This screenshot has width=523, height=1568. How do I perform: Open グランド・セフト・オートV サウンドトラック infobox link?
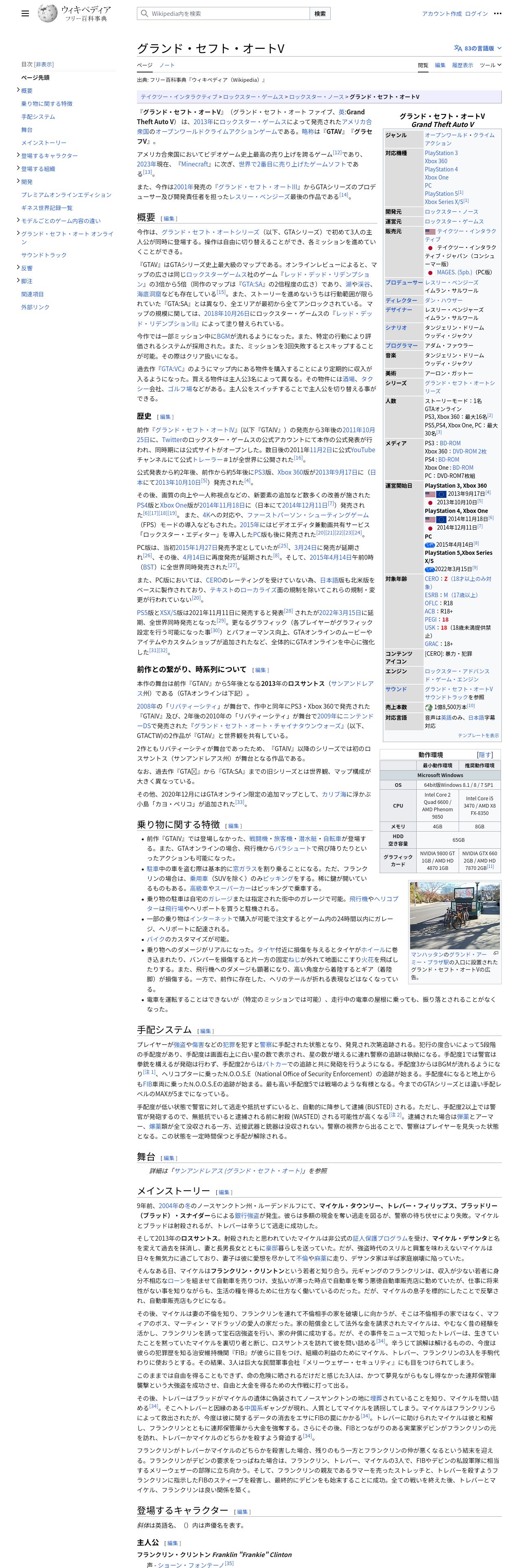[459, 693]
